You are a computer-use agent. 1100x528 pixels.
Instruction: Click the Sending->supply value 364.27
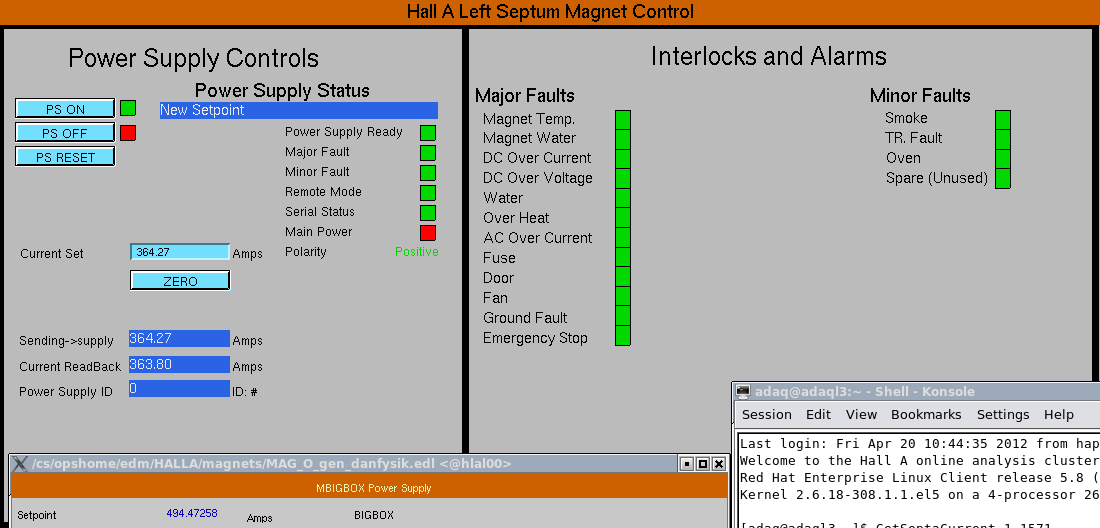180,339
